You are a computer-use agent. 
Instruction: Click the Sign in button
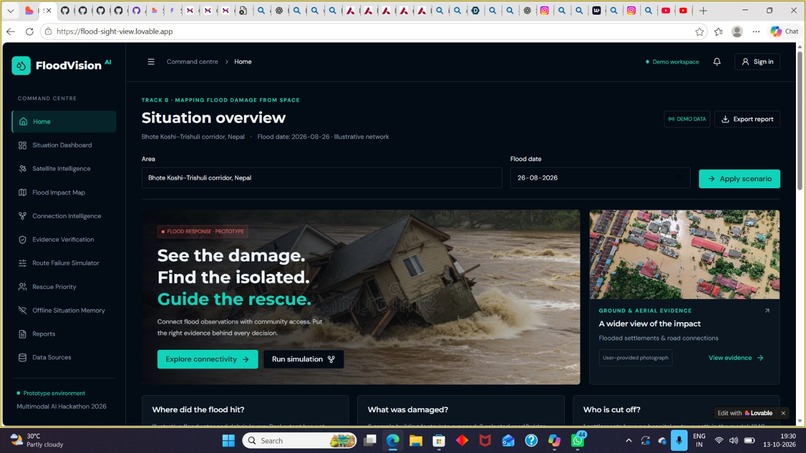point(757,62)
